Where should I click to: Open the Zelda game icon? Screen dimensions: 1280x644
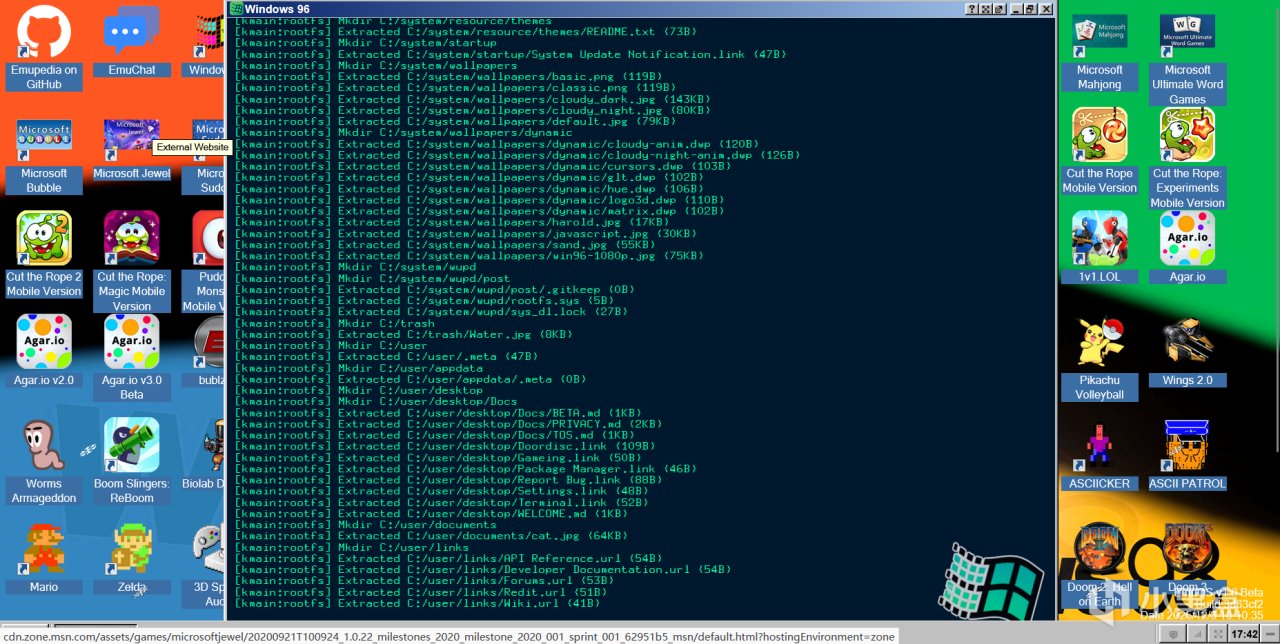[131, 558]
